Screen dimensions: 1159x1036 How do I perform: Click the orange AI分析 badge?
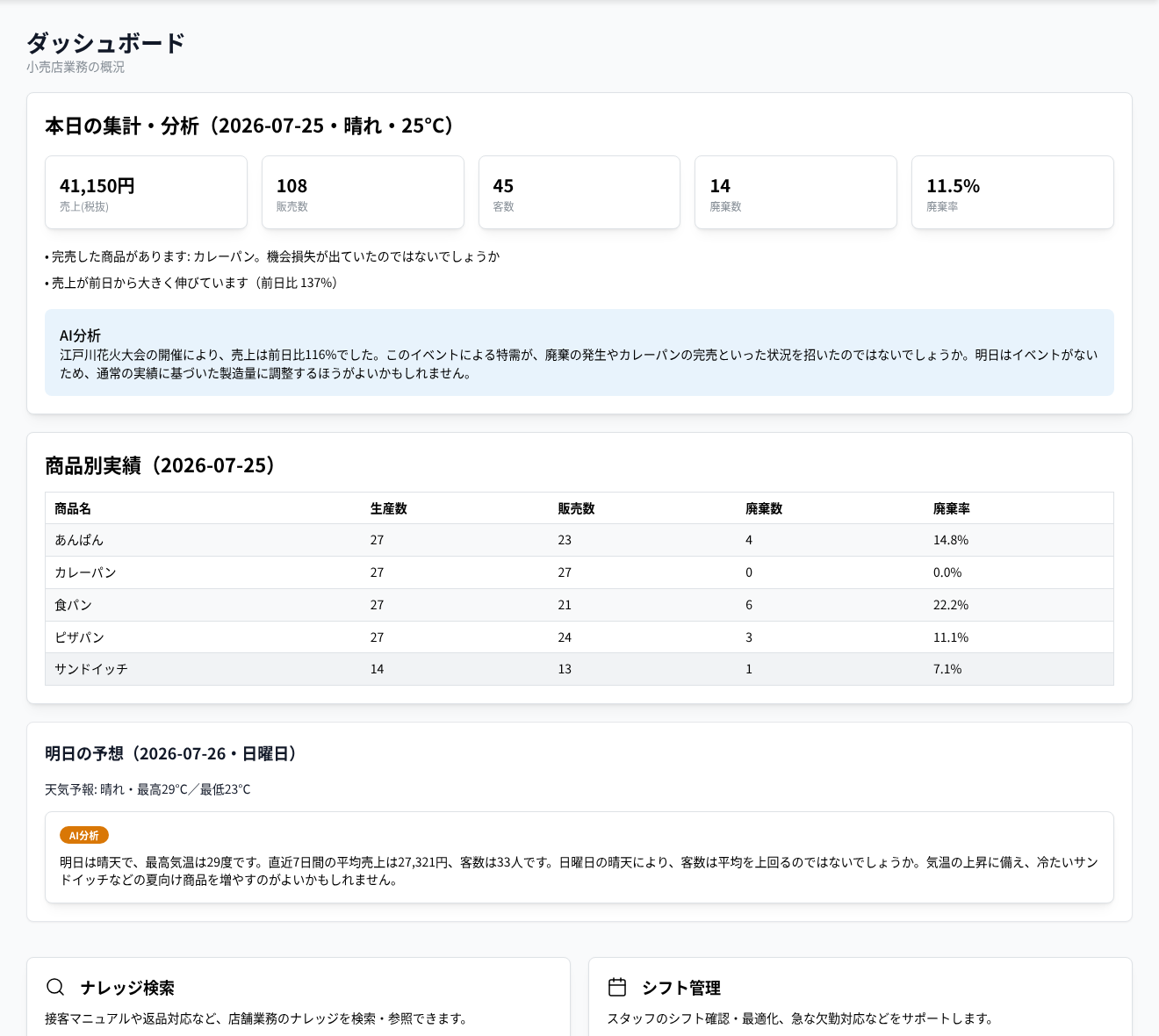pos(84,836)
